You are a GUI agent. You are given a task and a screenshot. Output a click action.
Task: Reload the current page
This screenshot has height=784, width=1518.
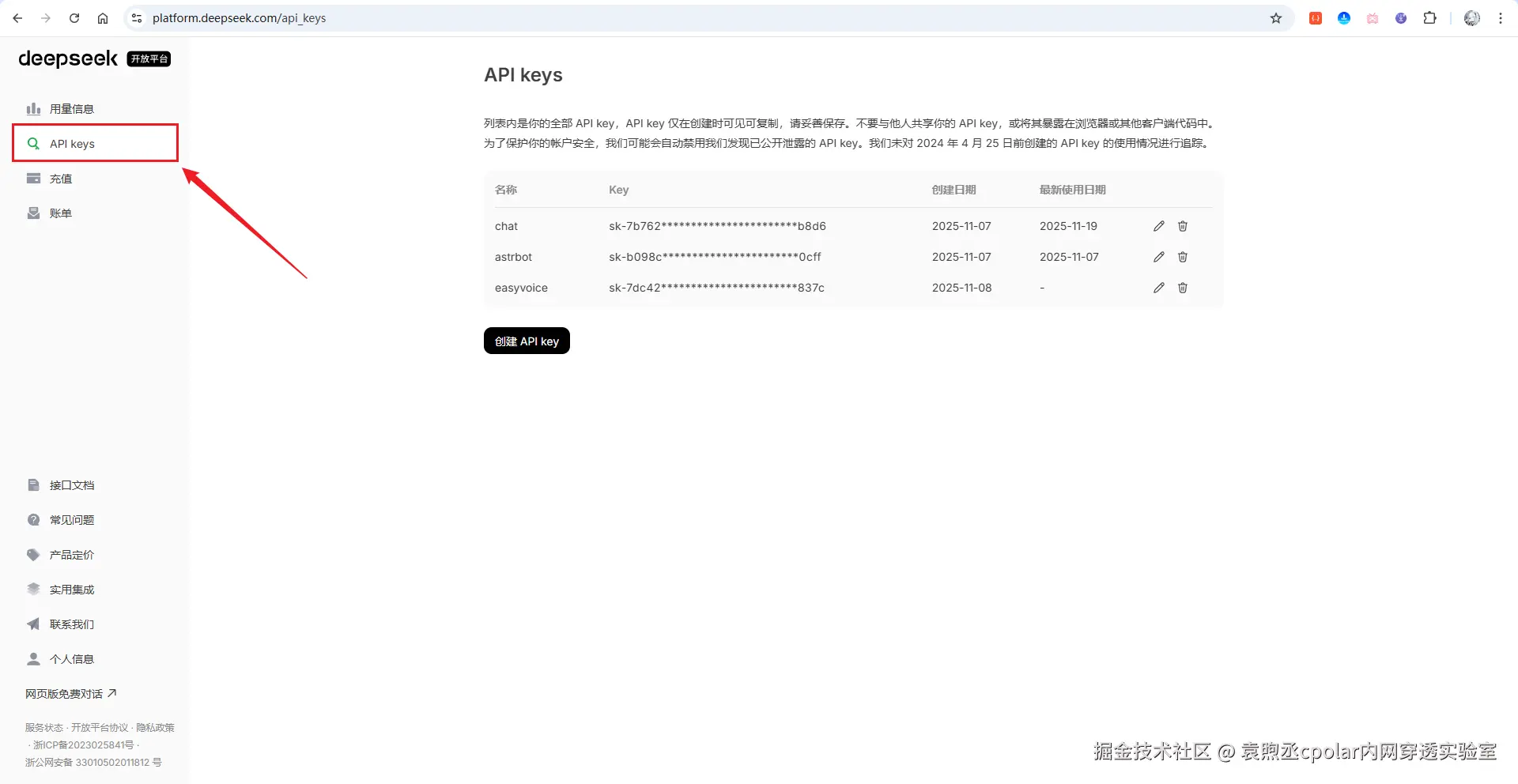pos(74,18)
